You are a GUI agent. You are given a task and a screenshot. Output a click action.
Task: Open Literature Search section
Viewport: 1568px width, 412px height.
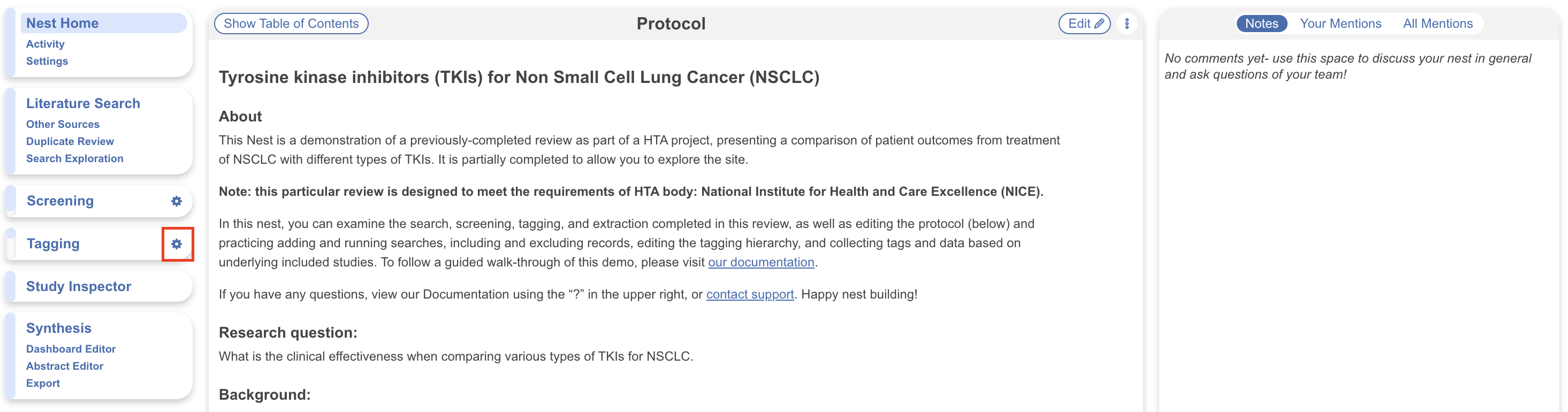(83, 103)
